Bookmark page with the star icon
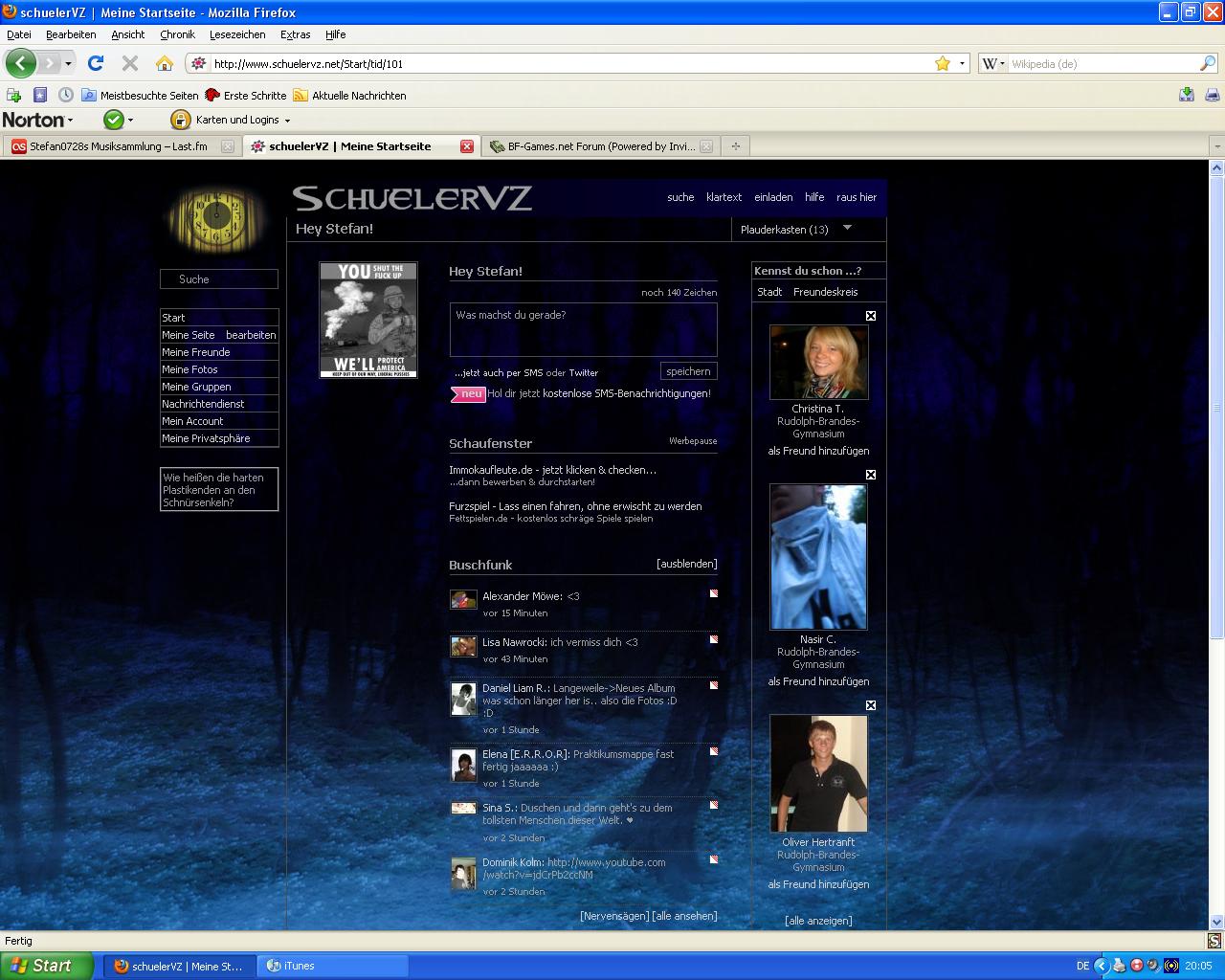 pyautogui.click(x=943, y=63)
